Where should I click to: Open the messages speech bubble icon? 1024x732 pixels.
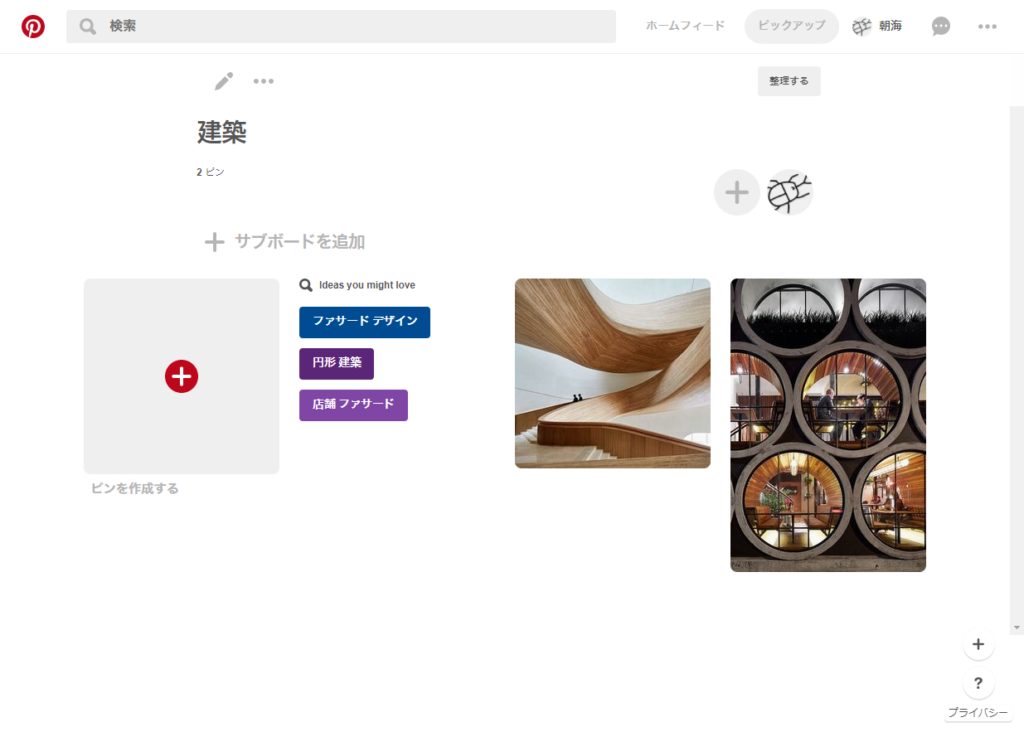point(940,26)
